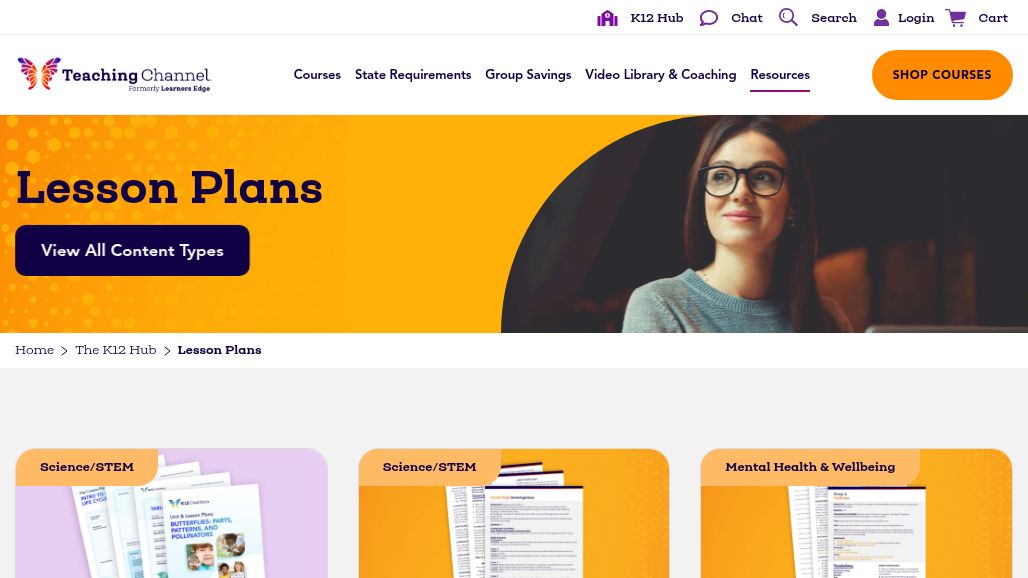Open the Group Savings menu

[x=528, y=75]
